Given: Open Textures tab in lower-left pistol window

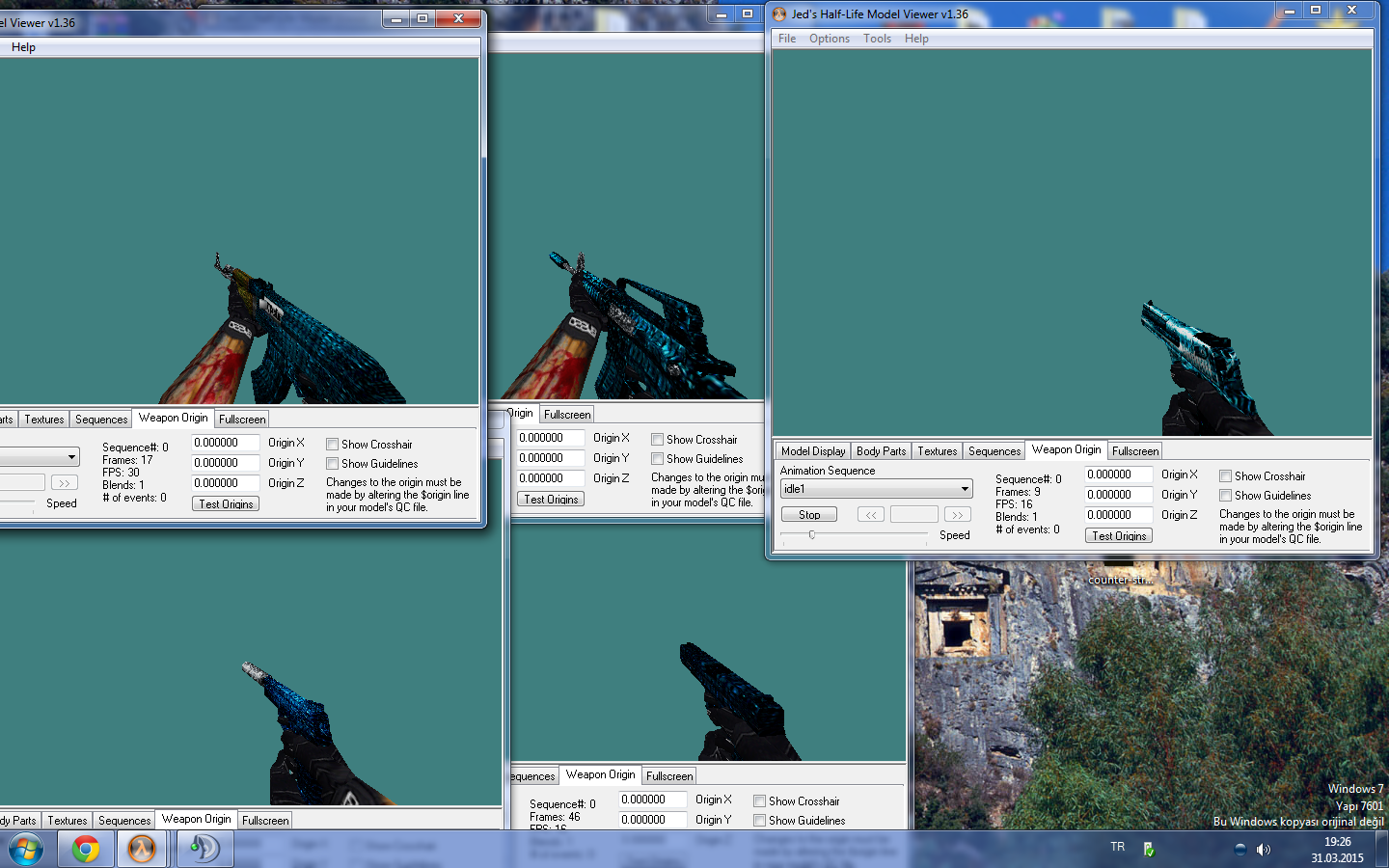Looking at the screenshot, I should pos(68,821).
